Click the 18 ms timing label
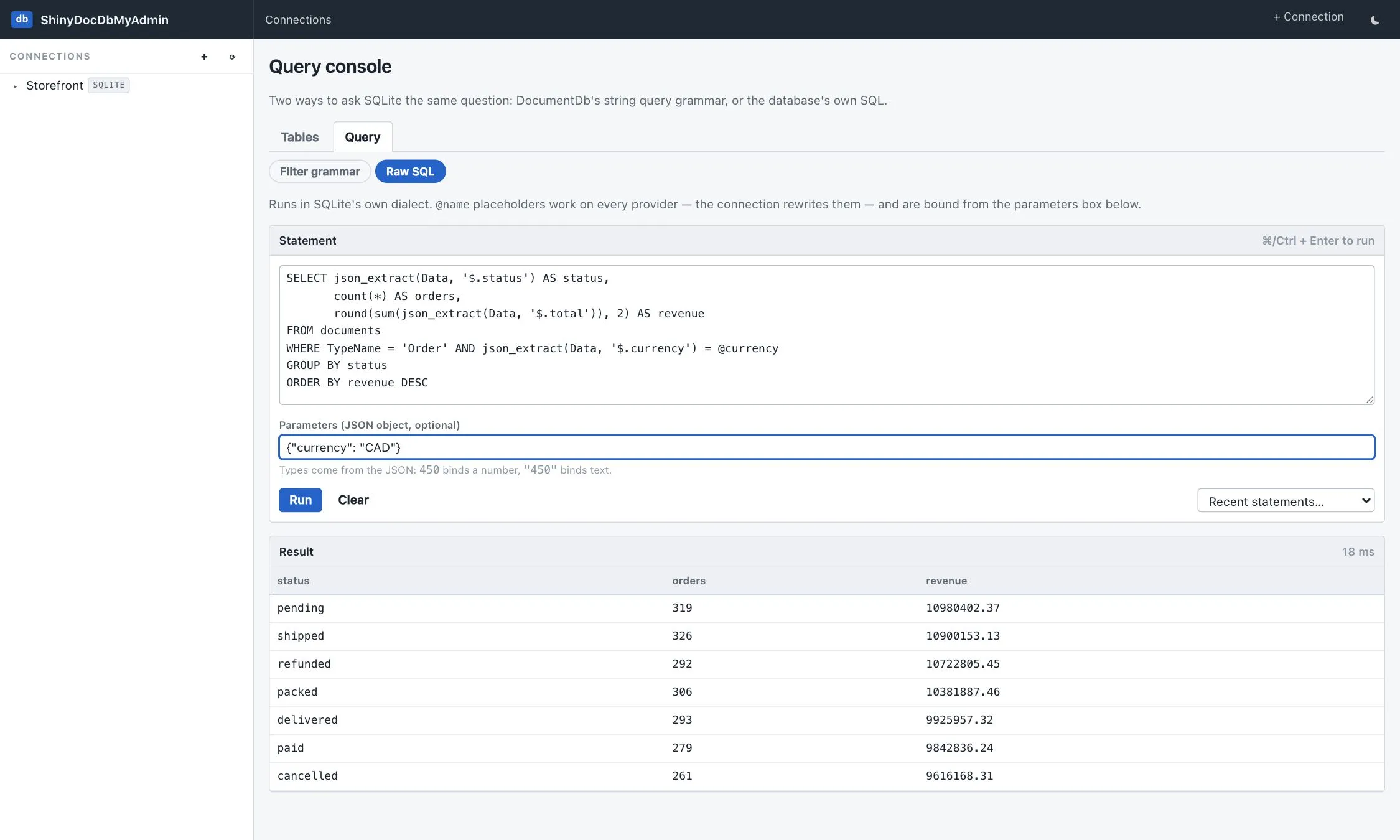This screenshot has width=1400, height=840. [1358, 552]
